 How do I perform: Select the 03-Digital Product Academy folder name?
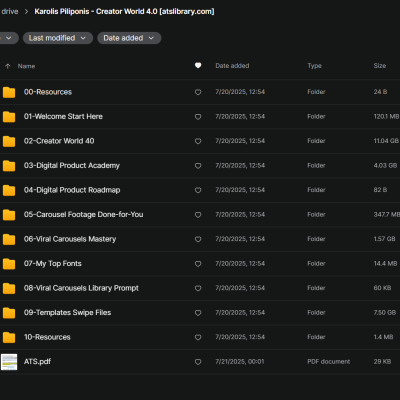pos(72,165)
